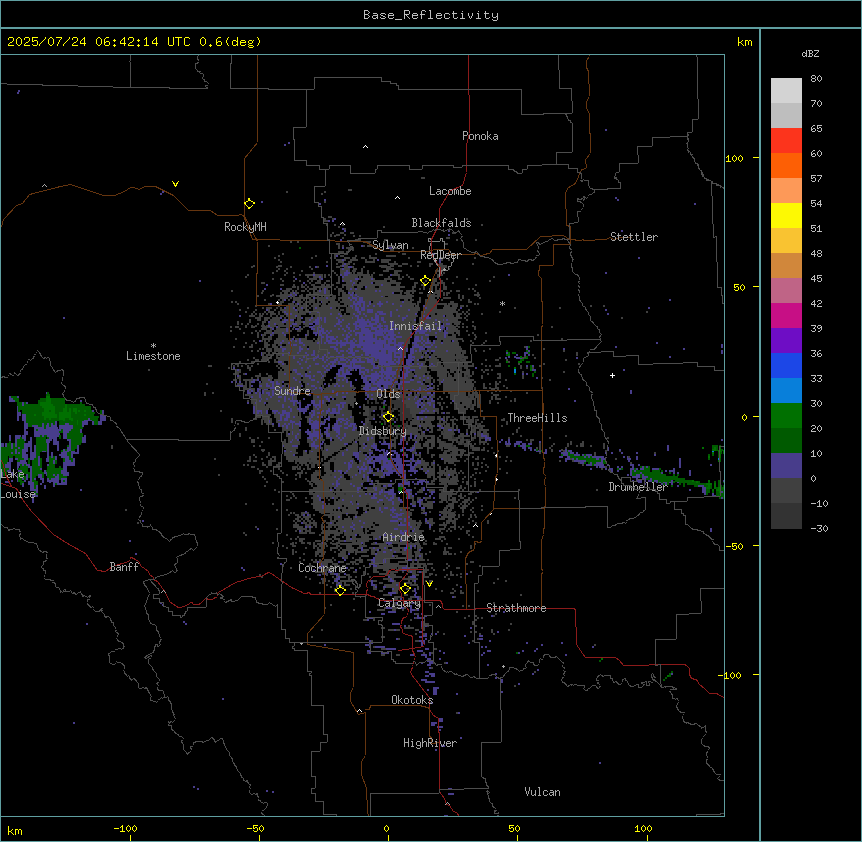Click the ThreeHills label
Image resolution: width=862 pixels, height=842 pixels.
pyautogui.click(x=537, y=418)
